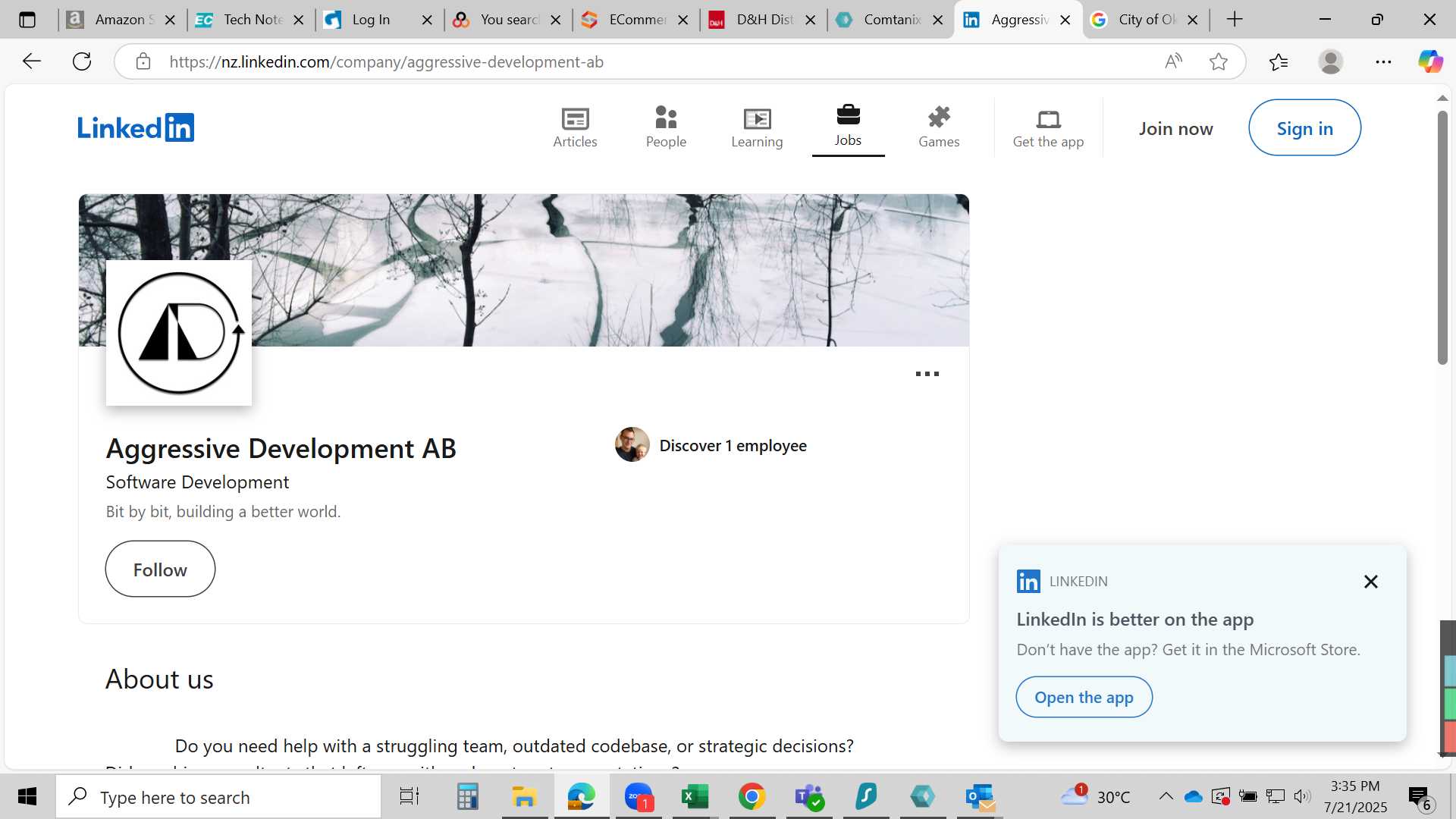
Task: Add this page to favorites star
Action: tap(1219, 61)
